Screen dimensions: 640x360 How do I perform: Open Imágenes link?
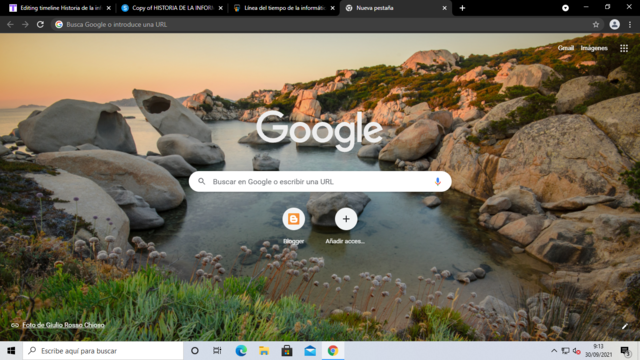pyautogui.click(x=594, y=48)
